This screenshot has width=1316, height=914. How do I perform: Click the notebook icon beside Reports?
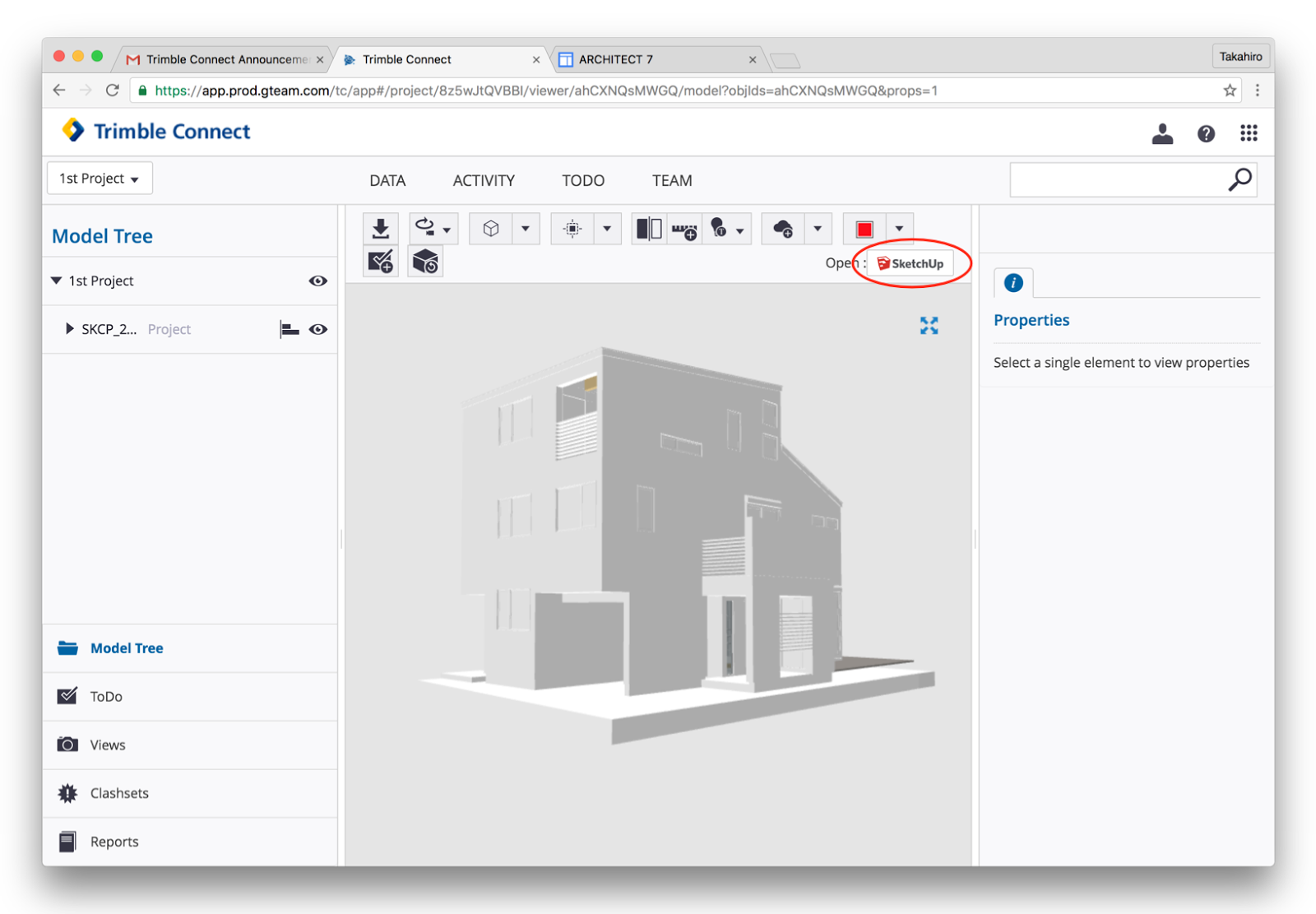tap(67, 842)
